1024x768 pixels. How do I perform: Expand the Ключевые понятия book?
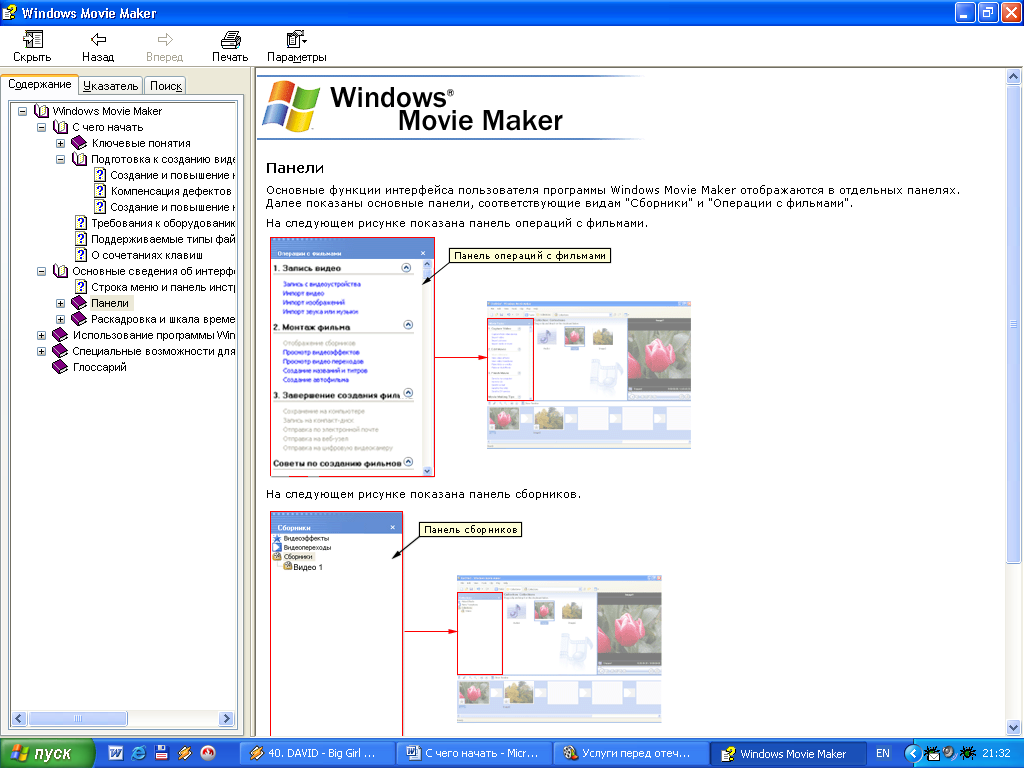(60, 143)
